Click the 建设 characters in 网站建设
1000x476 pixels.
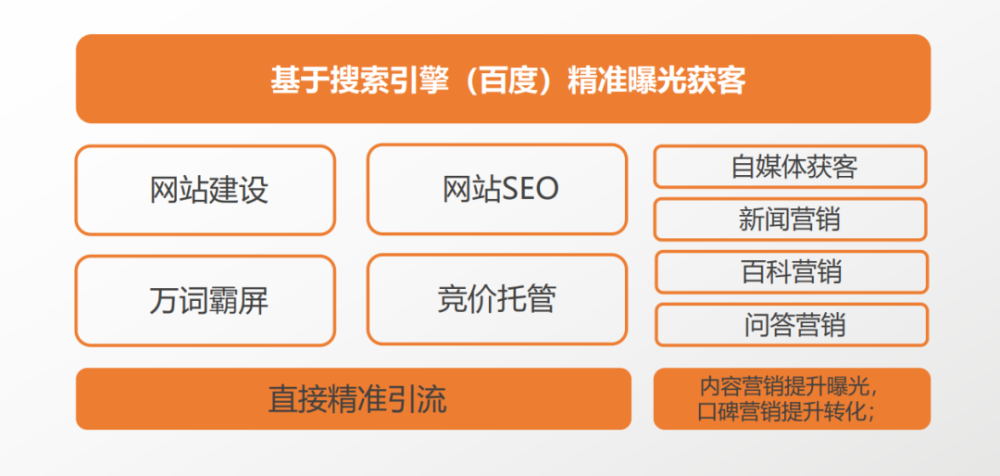[239, 190]
